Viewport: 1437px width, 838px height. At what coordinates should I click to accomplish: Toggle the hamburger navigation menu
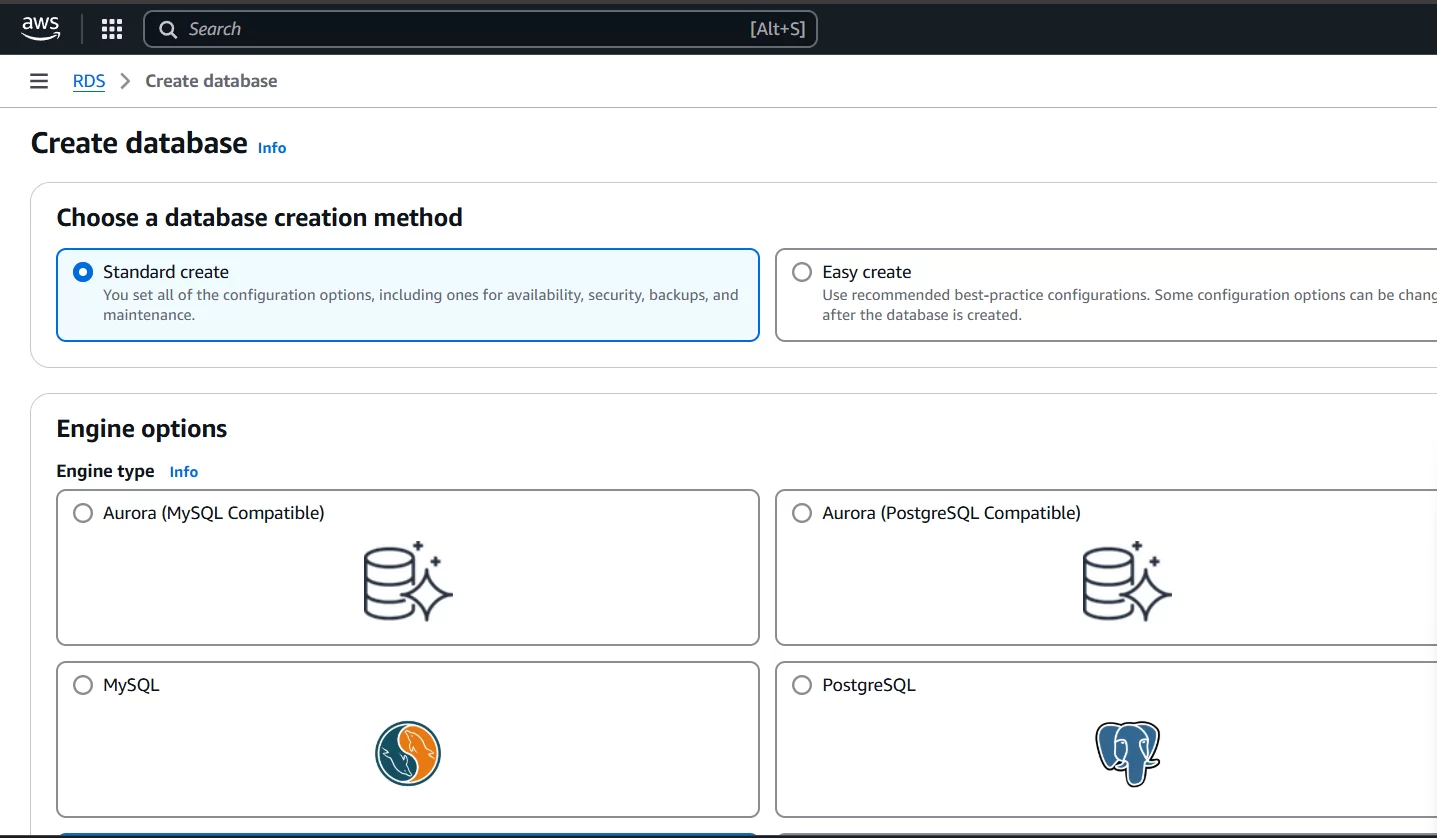point(39,81)
